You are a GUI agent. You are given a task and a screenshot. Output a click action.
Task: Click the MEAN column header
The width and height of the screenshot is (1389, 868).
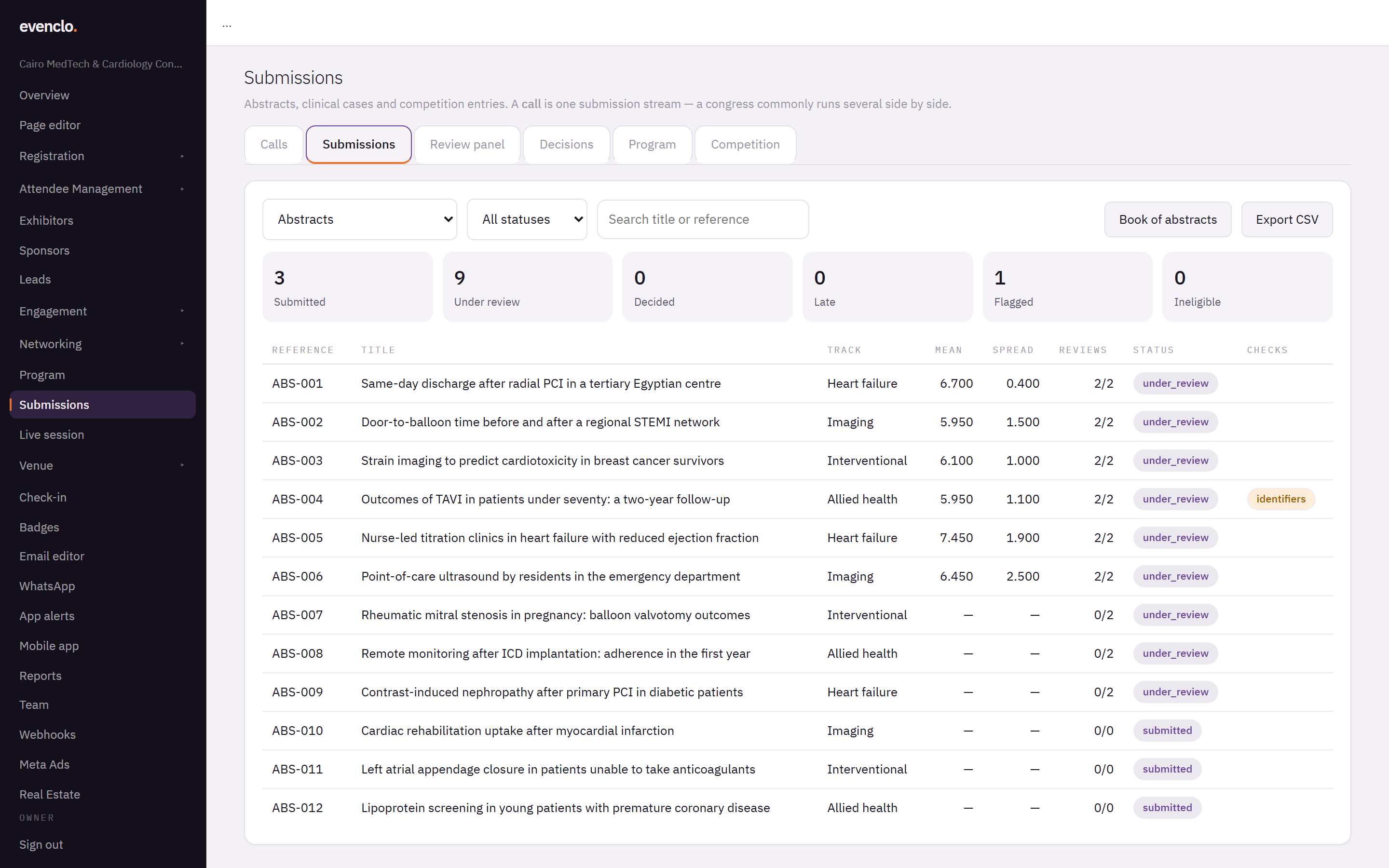pyautogui.click(x=948, y=350)
